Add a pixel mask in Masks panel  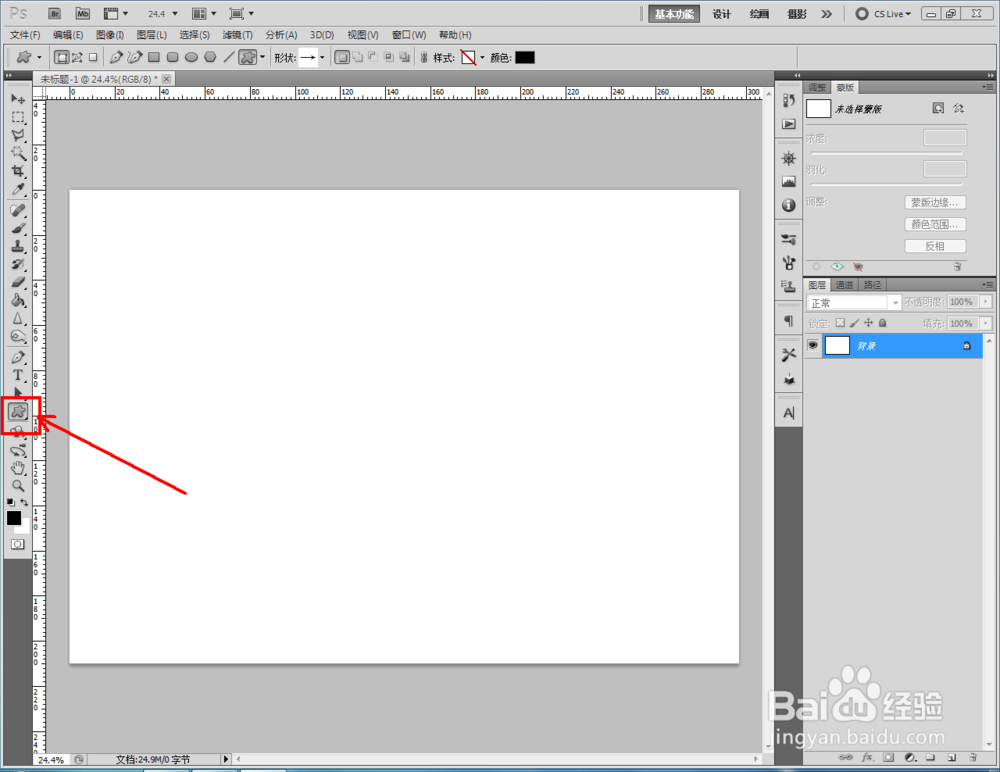coord(938,108)
